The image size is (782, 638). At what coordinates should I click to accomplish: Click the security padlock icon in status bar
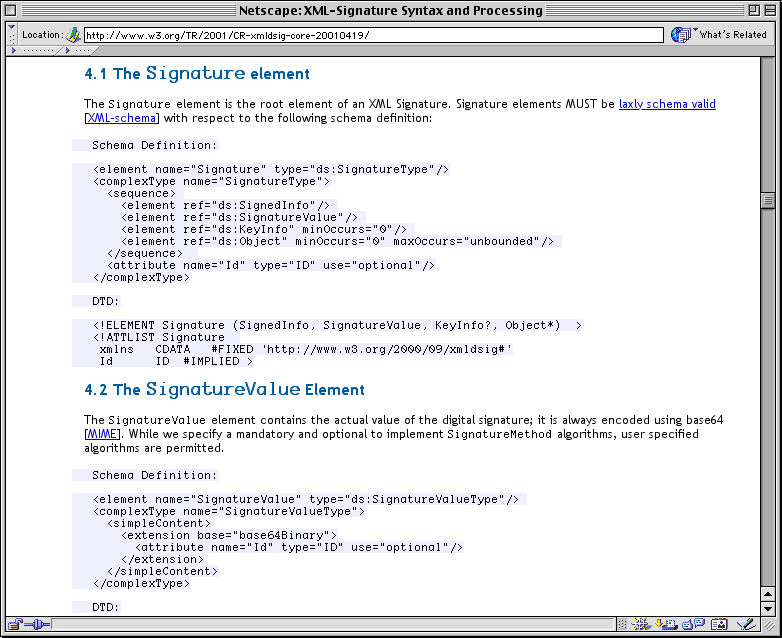click(x=15, y=625)
